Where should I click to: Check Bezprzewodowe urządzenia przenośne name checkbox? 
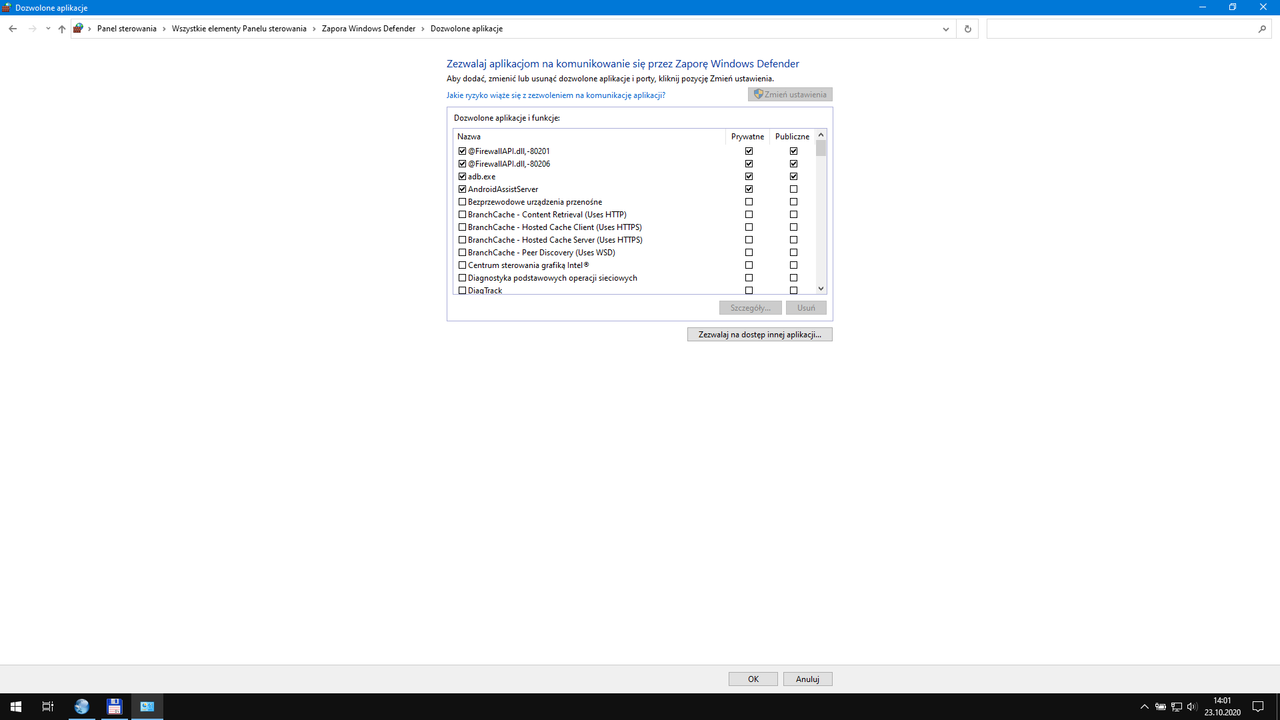click(x=462, y=202)
